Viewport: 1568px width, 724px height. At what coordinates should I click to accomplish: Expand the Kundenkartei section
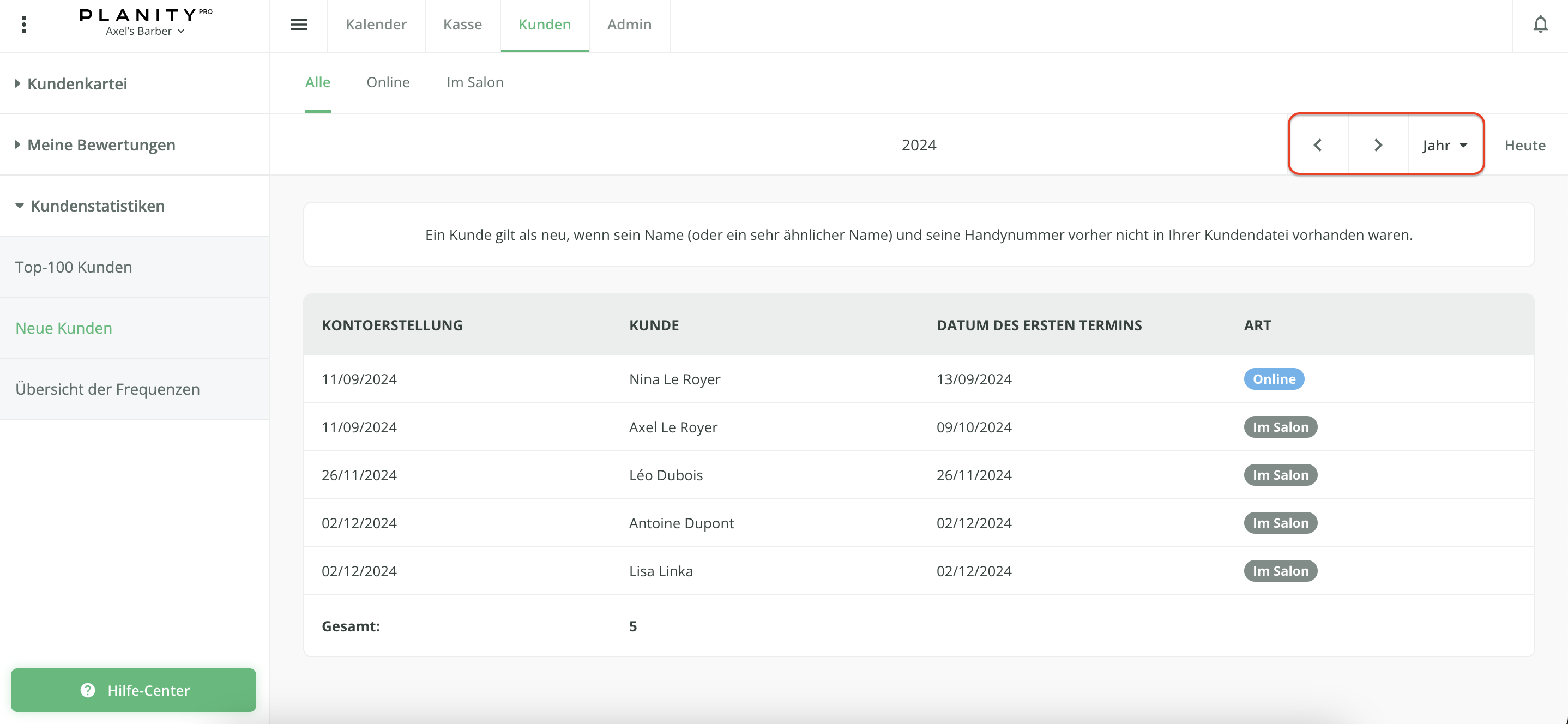tap(77, 83)
